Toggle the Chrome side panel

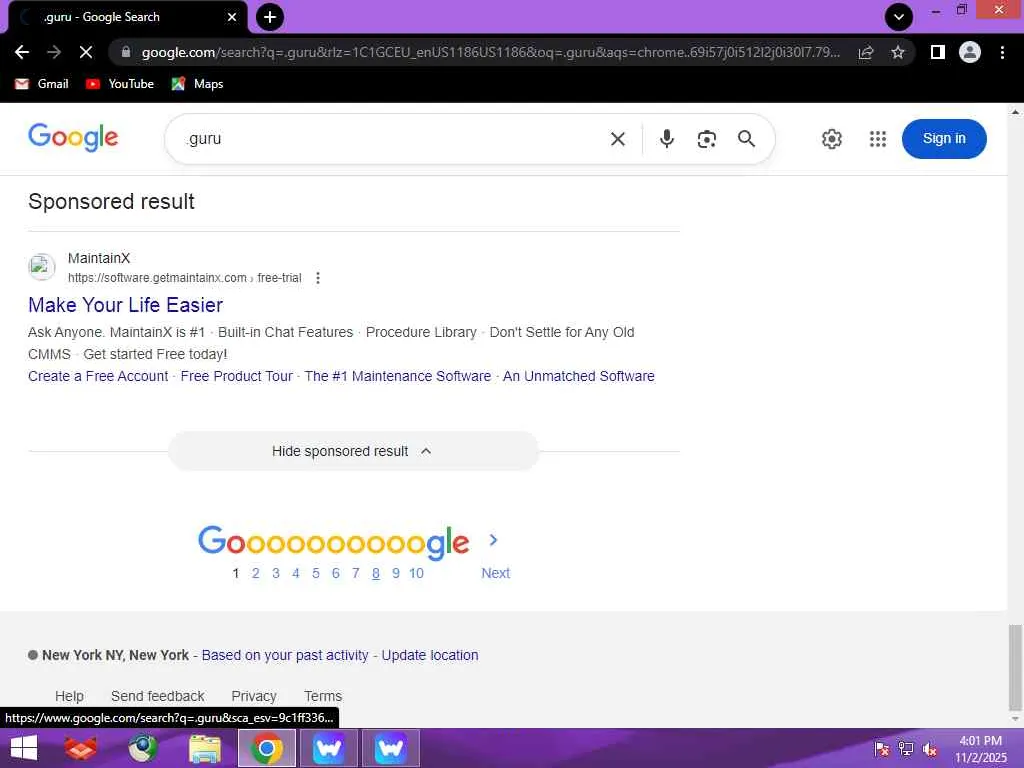tap(938, 52)
